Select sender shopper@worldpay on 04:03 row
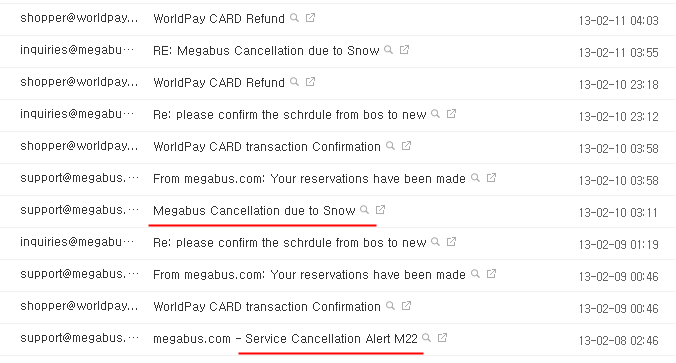The image size is (676, 363). pyautogui.click(x=79, y=18)
